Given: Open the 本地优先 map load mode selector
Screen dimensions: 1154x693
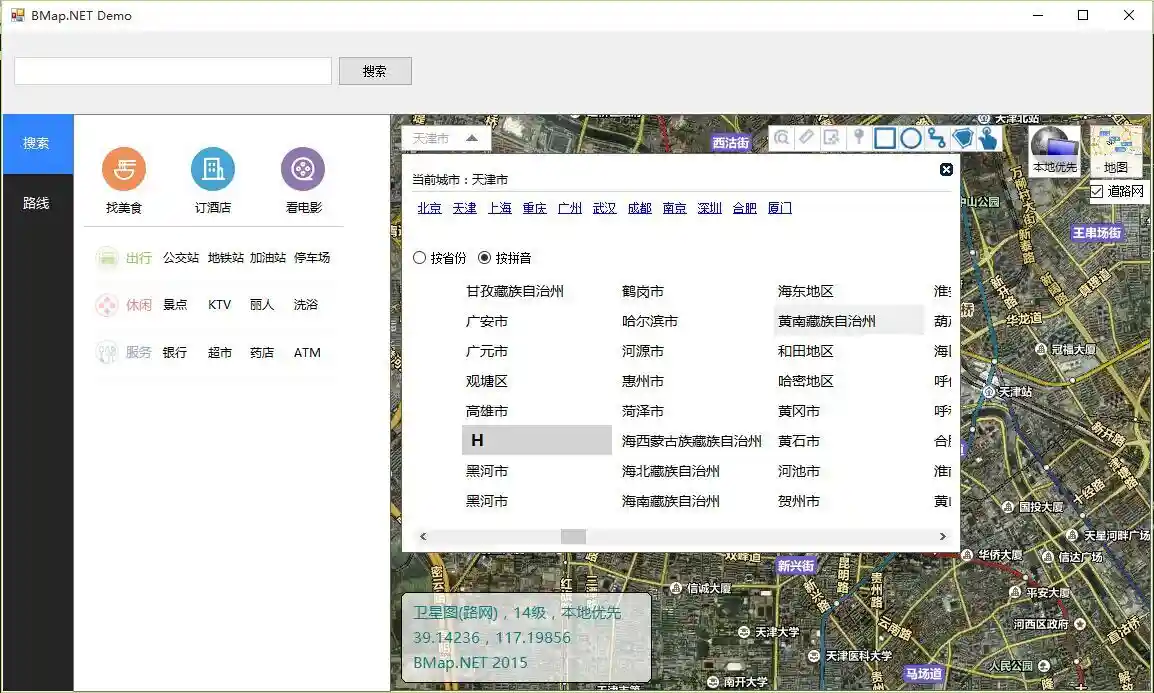Looking at the screenshot, I should pyautogui.click(x=1054, y=150).
